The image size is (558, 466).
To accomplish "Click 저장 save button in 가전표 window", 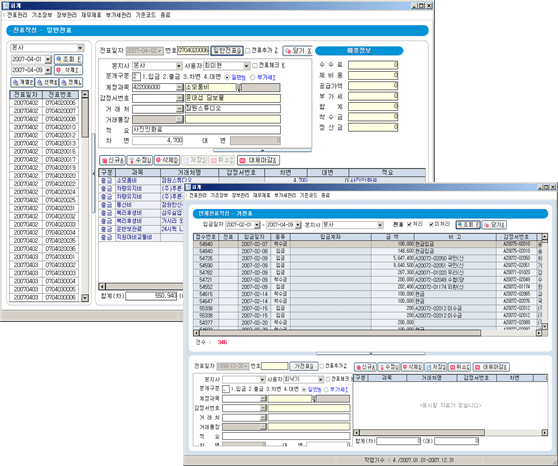I will (x=436, y=367).
